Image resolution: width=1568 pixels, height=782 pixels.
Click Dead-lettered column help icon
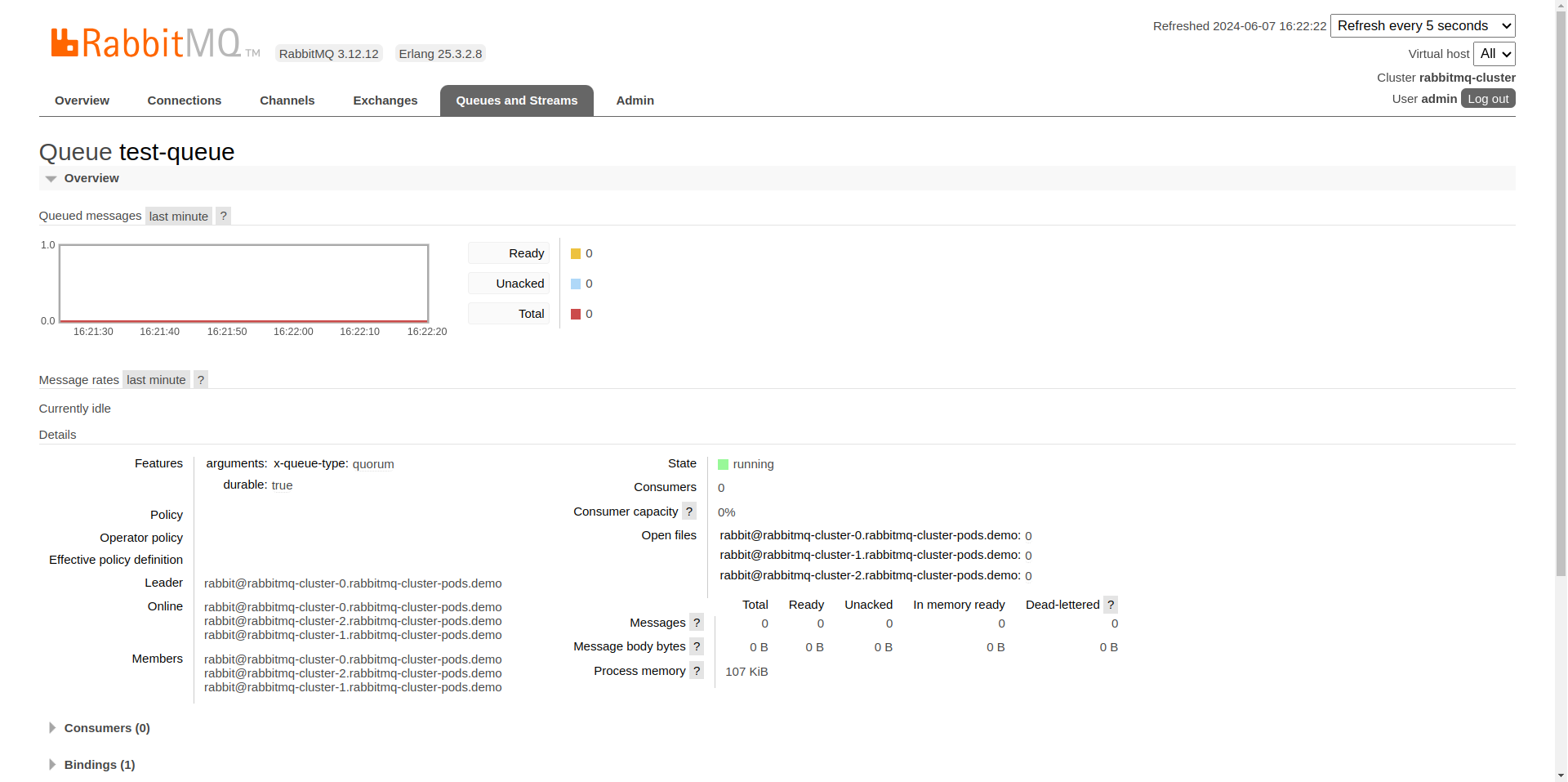point(1111,605)
